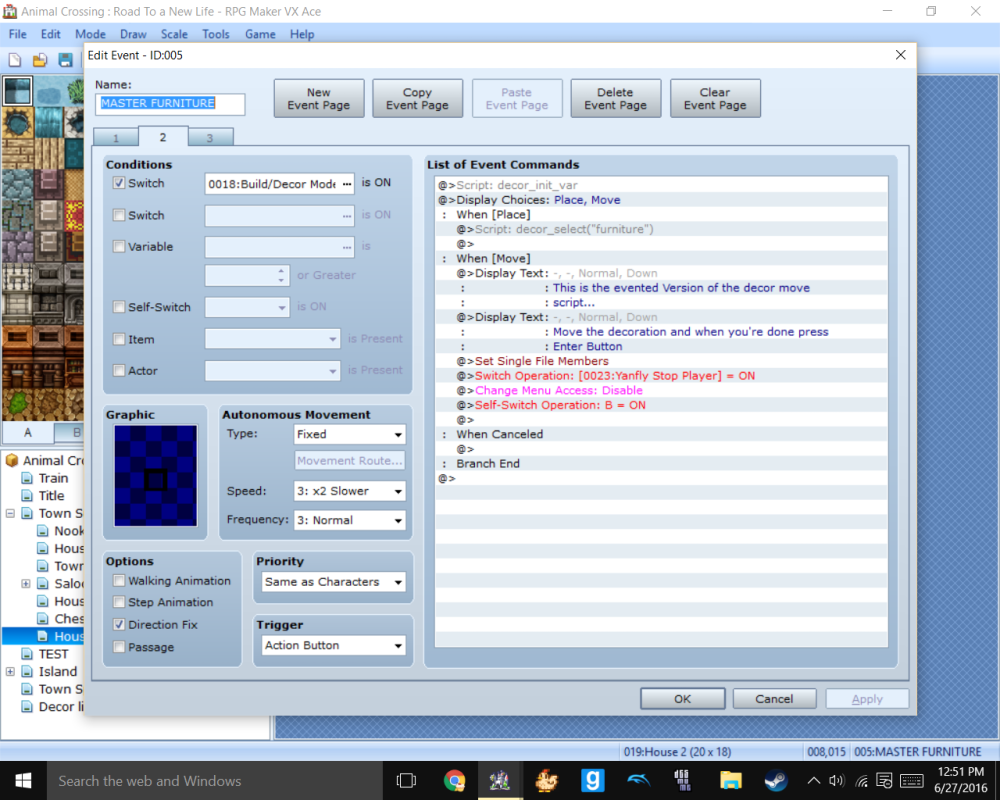Image resolution: width=1000 pixels, height=800 pixels.
Task: Select tileset tab A
Action: tap(27, 433)
